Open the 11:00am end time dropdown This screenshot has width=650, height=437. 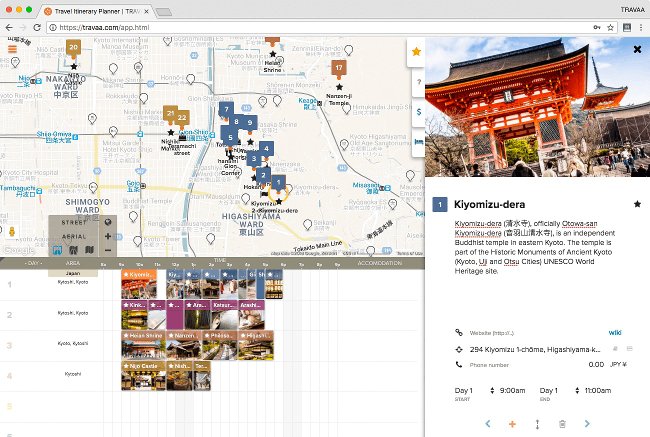[598, 391]
